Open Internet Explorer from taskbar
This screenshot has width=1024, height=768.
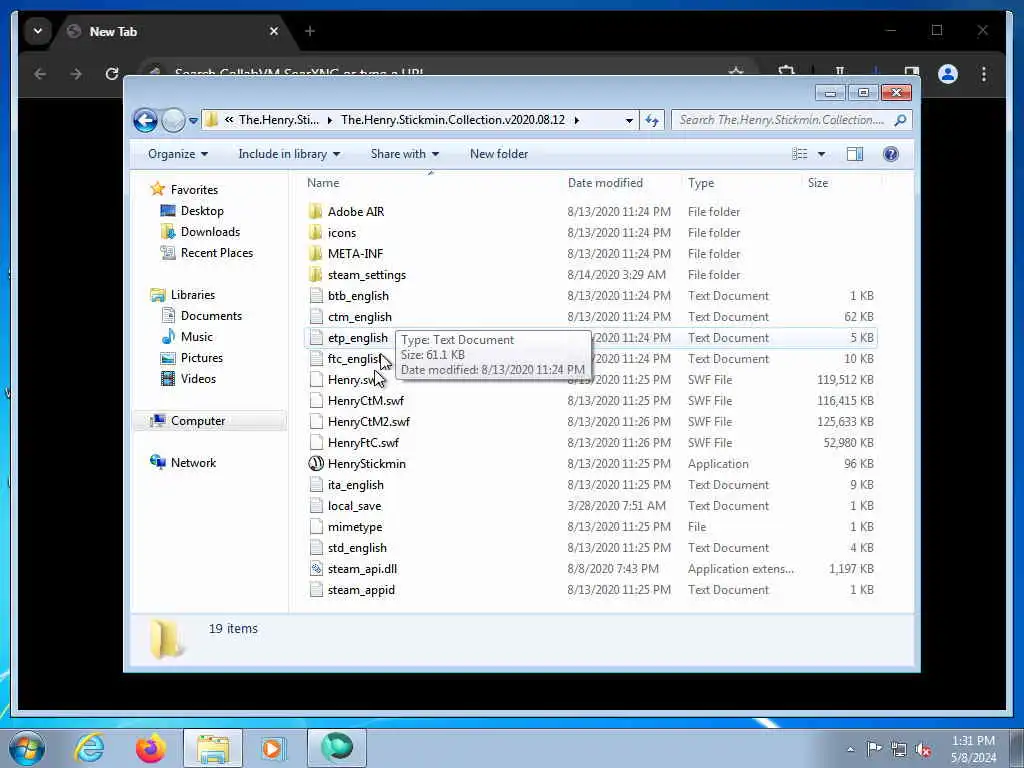pyautogui.click(x=89, y=748)
